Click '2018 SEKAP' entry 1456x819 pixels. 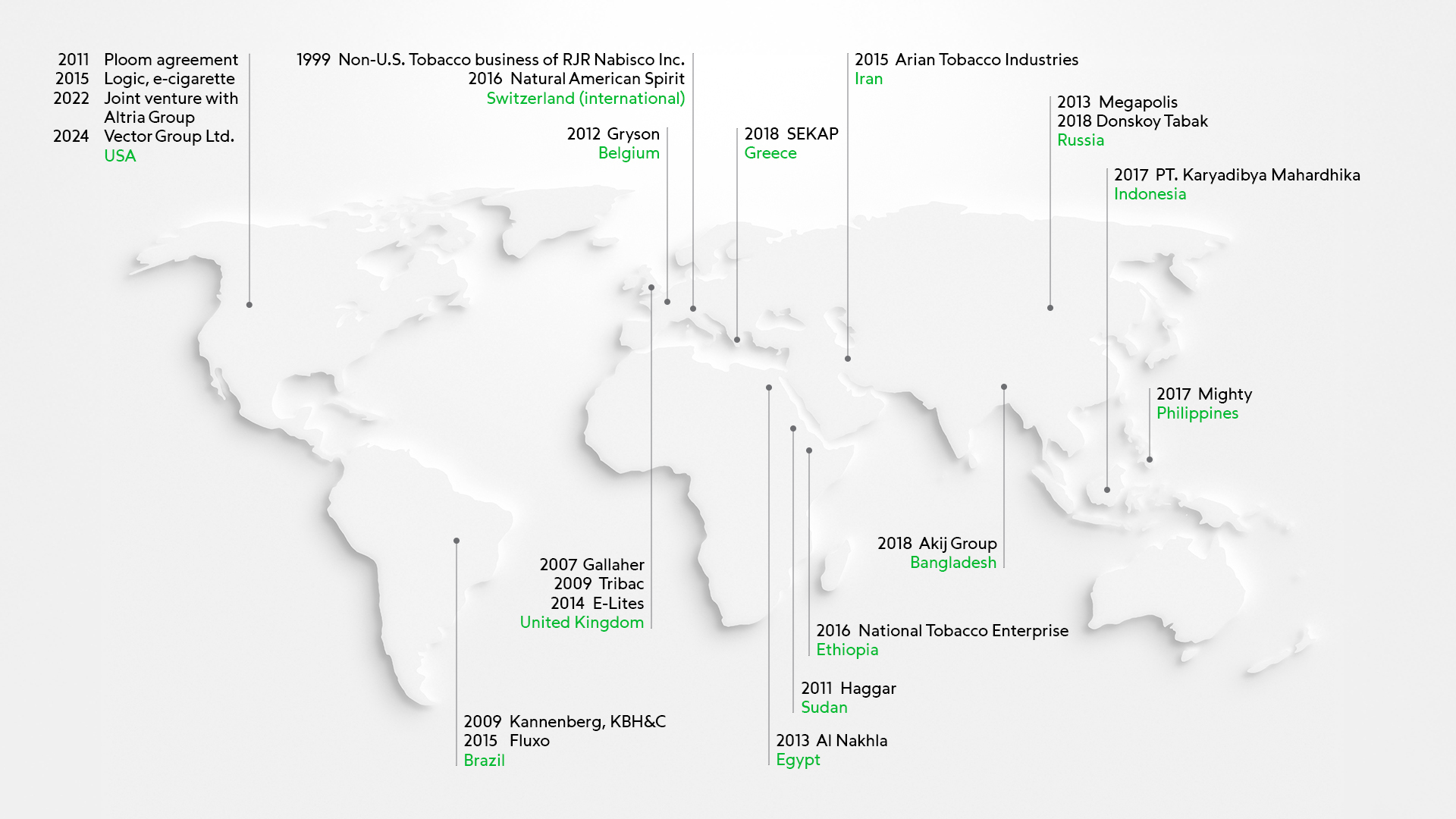(792, 134)
